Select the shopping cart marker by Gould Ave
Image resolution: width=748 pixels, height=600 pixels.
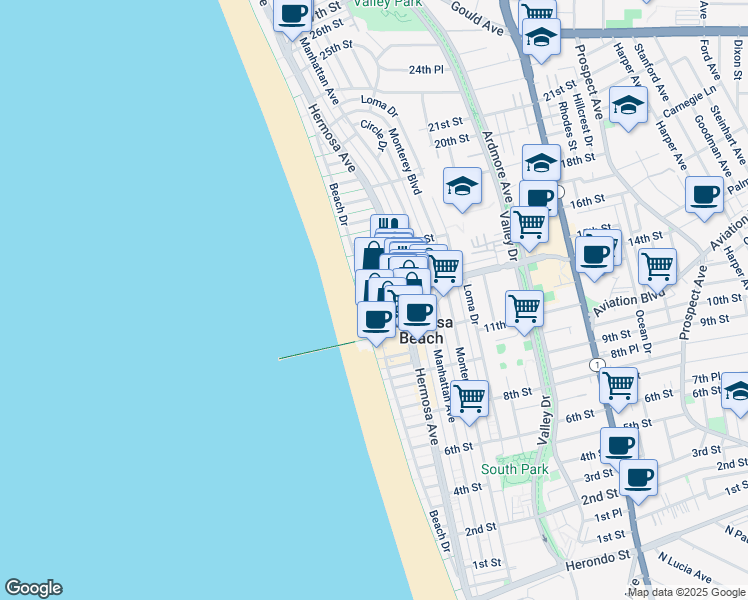point(538,13)
